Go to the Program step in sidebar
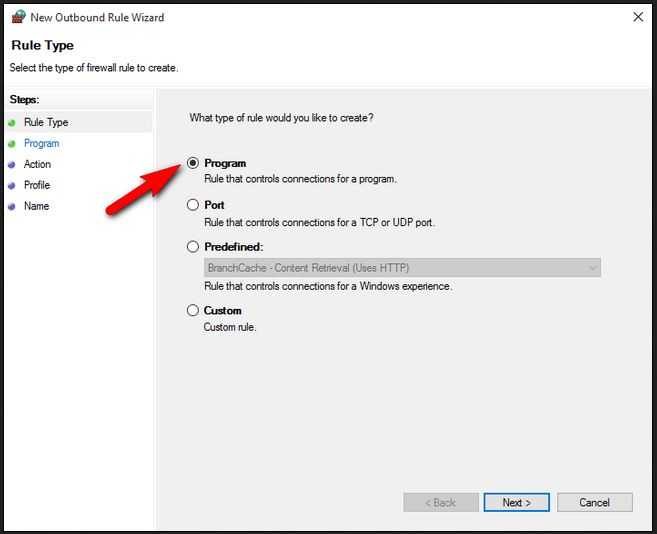This screenshot has height=534, width=657. click(41, 143)
